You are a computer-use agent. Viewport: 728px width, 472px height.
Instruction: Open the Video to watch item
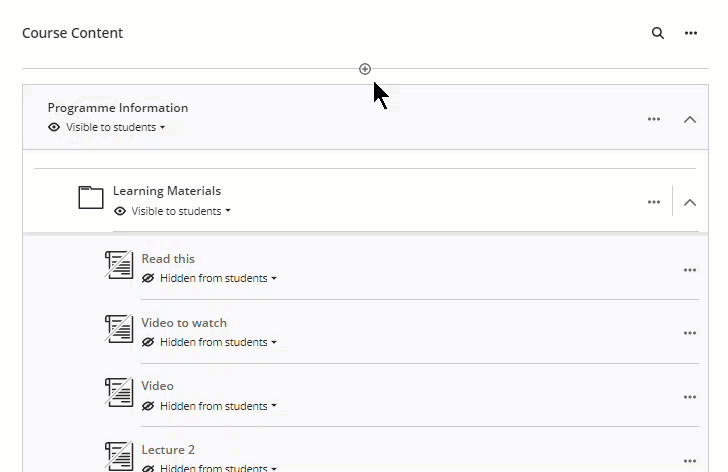[184, 323]
